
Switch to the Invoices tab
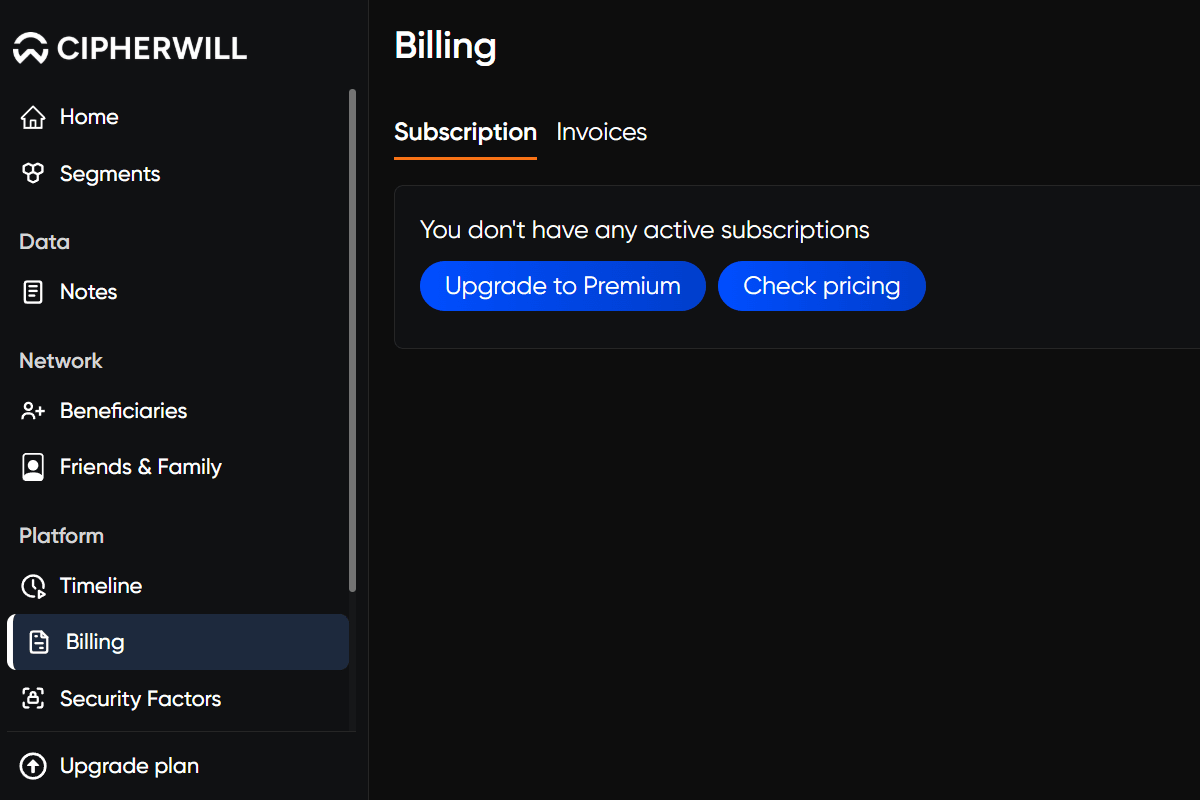[x=602, y=132]
